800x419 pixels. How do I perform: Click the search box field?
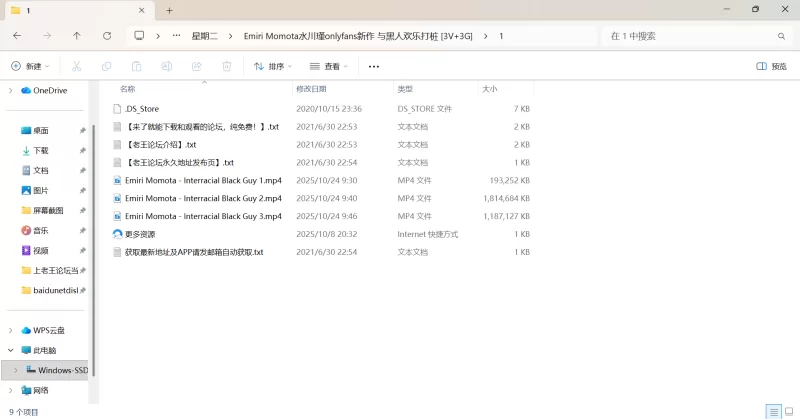690,36
